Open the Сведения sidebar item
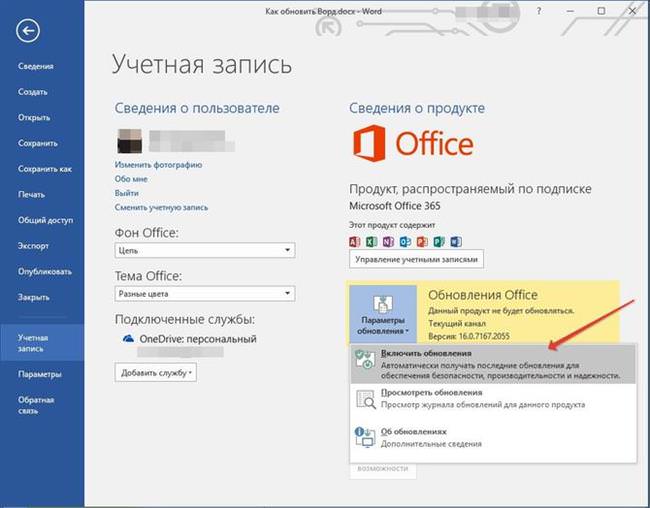 tap(36, 66)
